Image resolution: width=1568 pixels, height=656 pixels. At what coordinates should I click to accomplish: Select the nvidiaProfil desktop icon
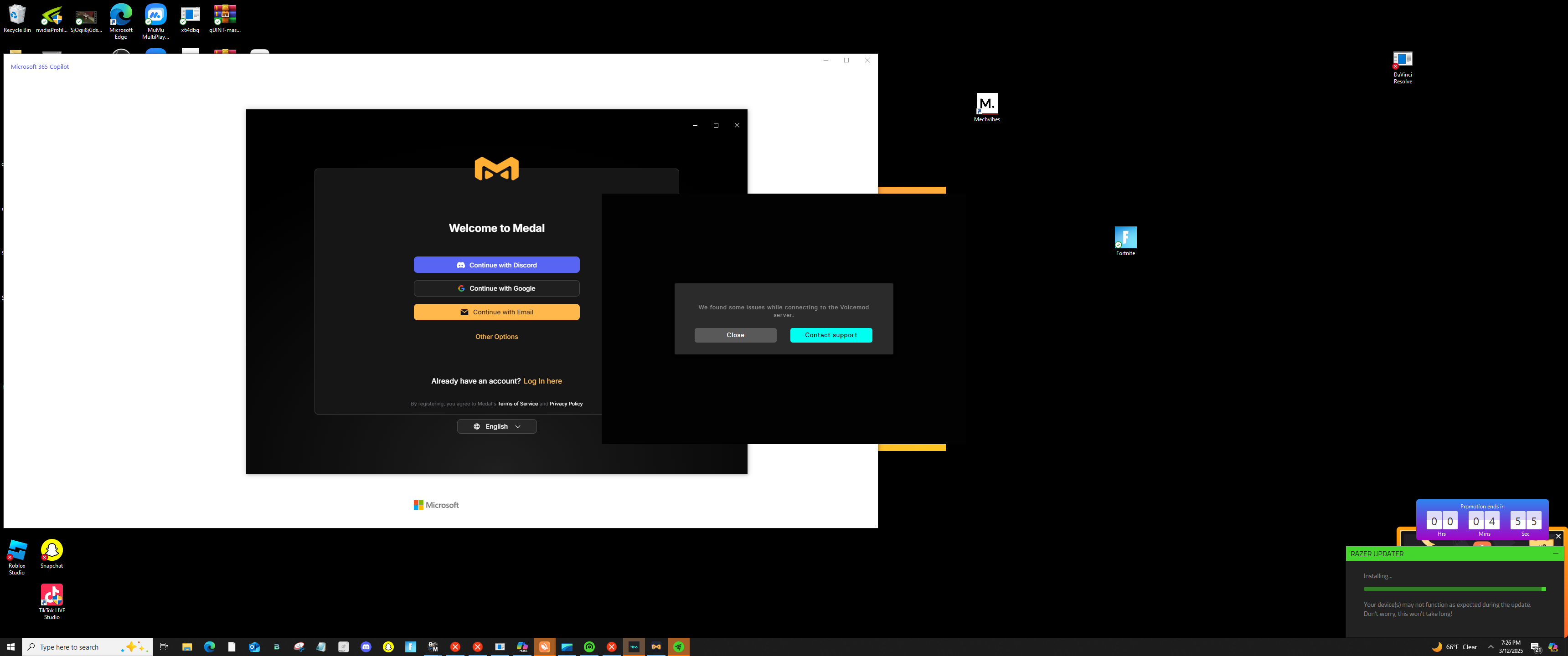(52, 19)
